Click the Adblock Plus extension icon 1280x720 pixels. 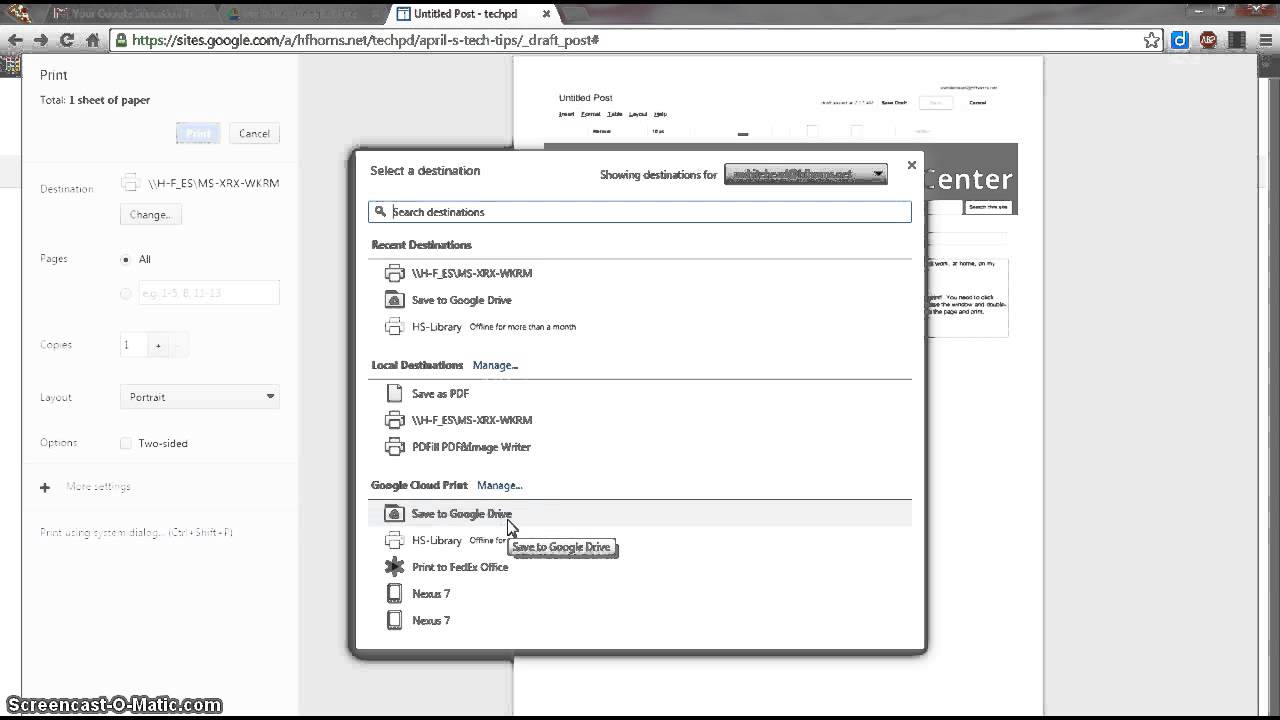[1208, 40]
